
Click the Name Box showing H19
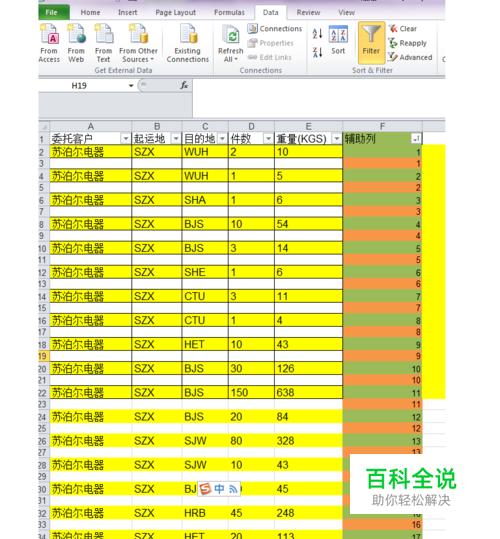(82, 86)
